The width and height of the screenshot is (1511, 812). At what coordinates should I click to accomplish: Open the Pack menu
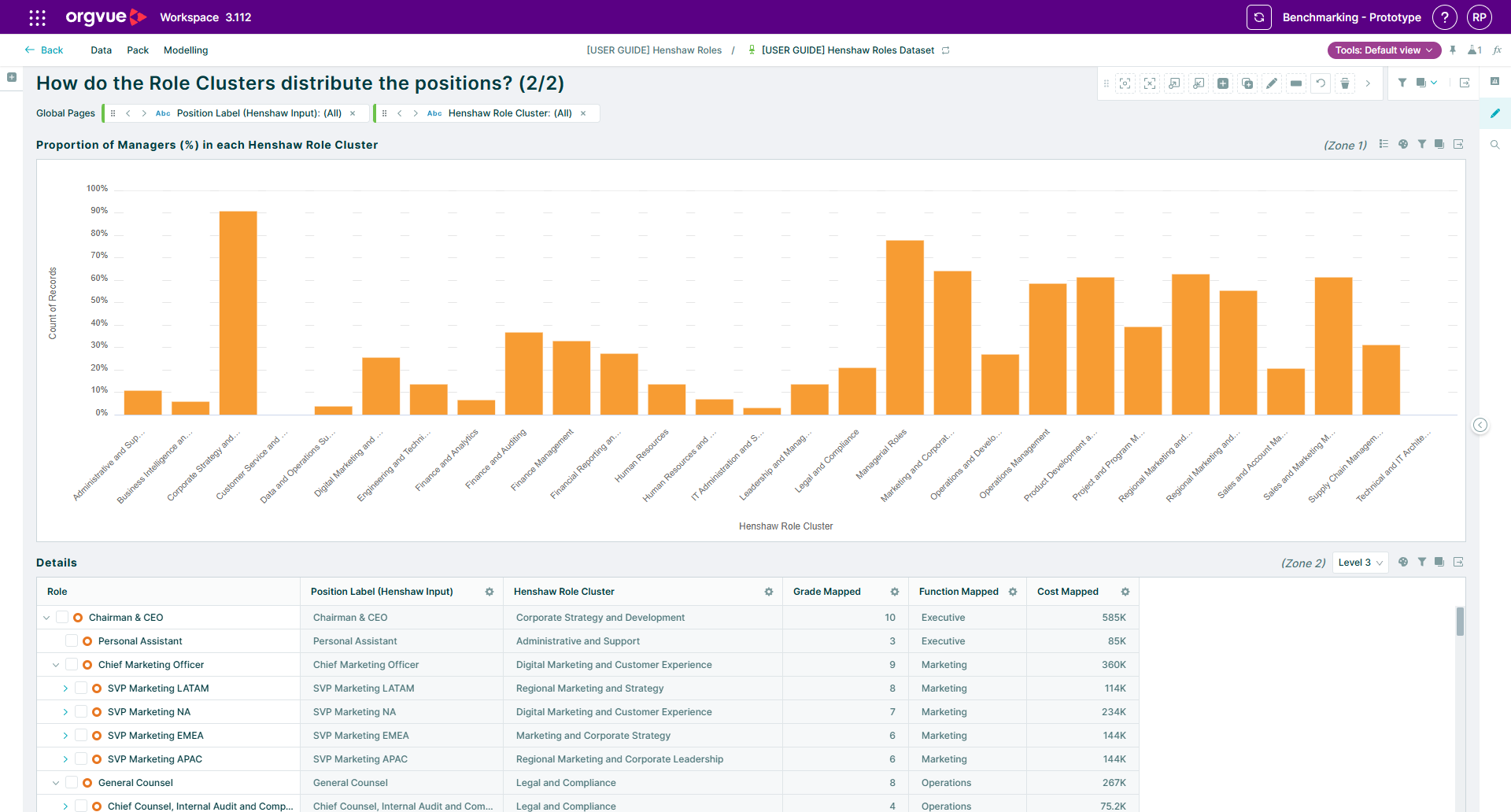[x=138, y=50]
